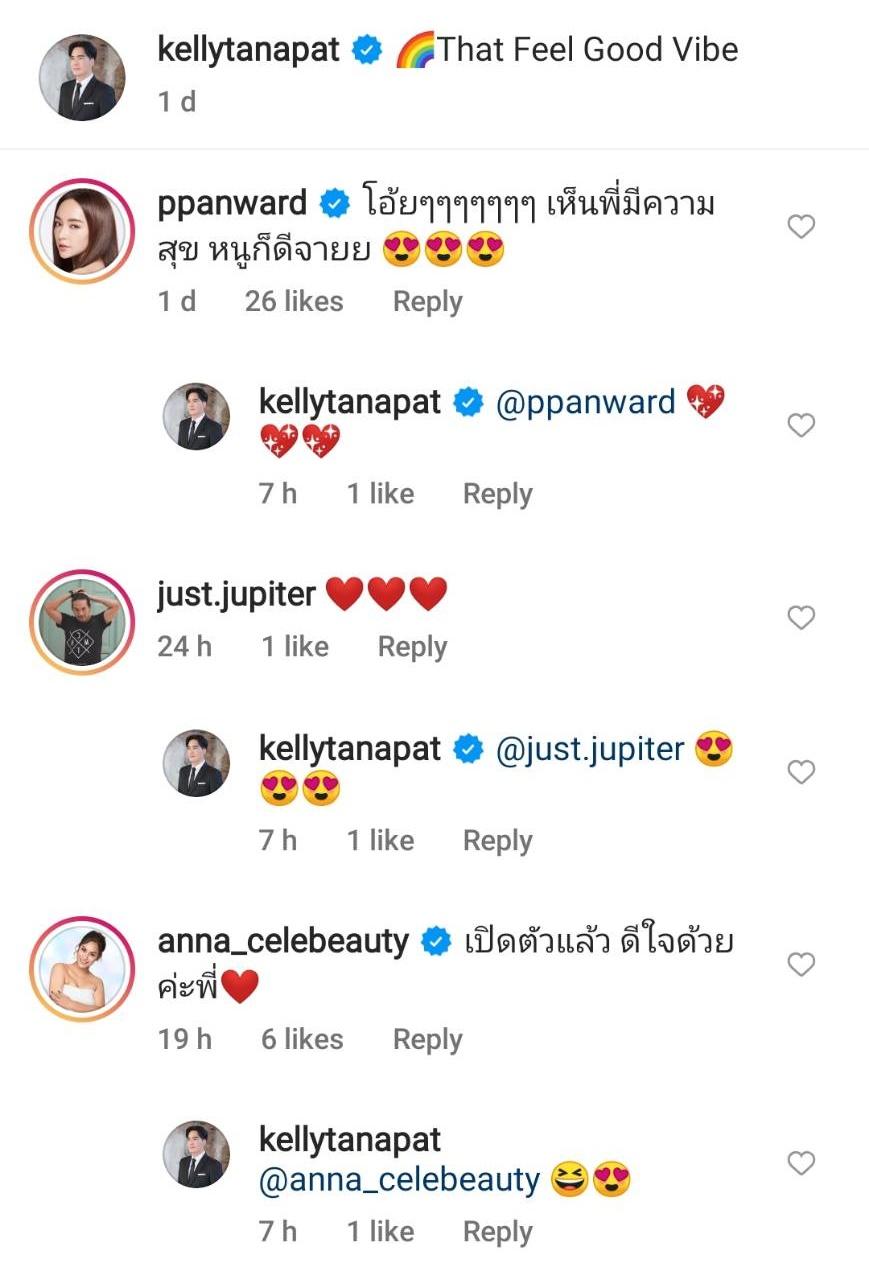Open the @ppanward mention link

click(585, 403)
